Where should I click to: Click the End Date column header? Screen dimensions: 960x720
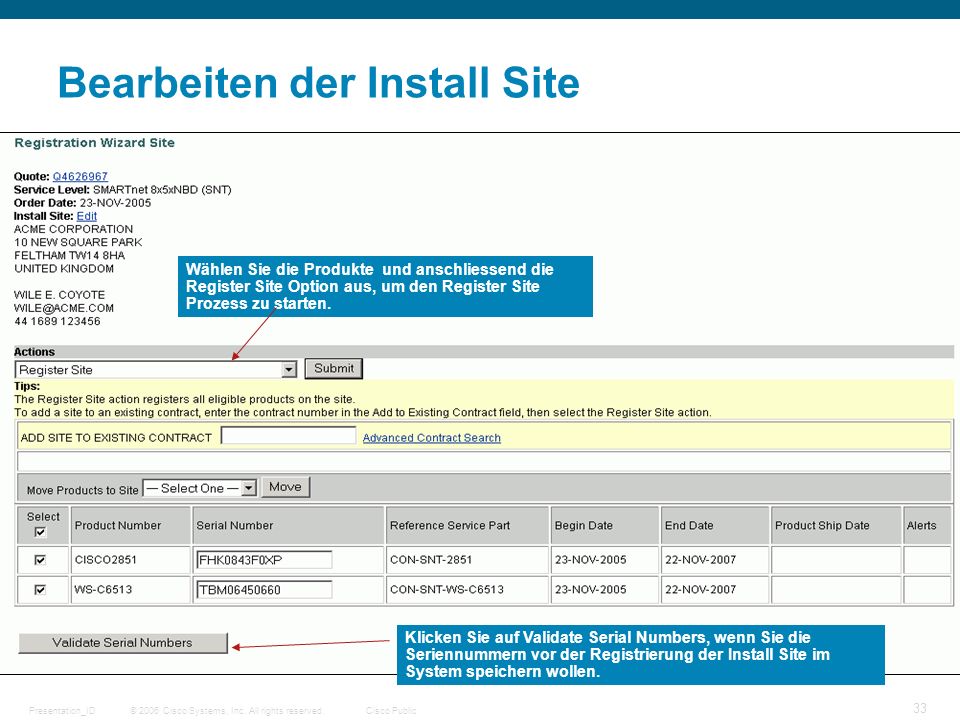(x=715, y=525)
